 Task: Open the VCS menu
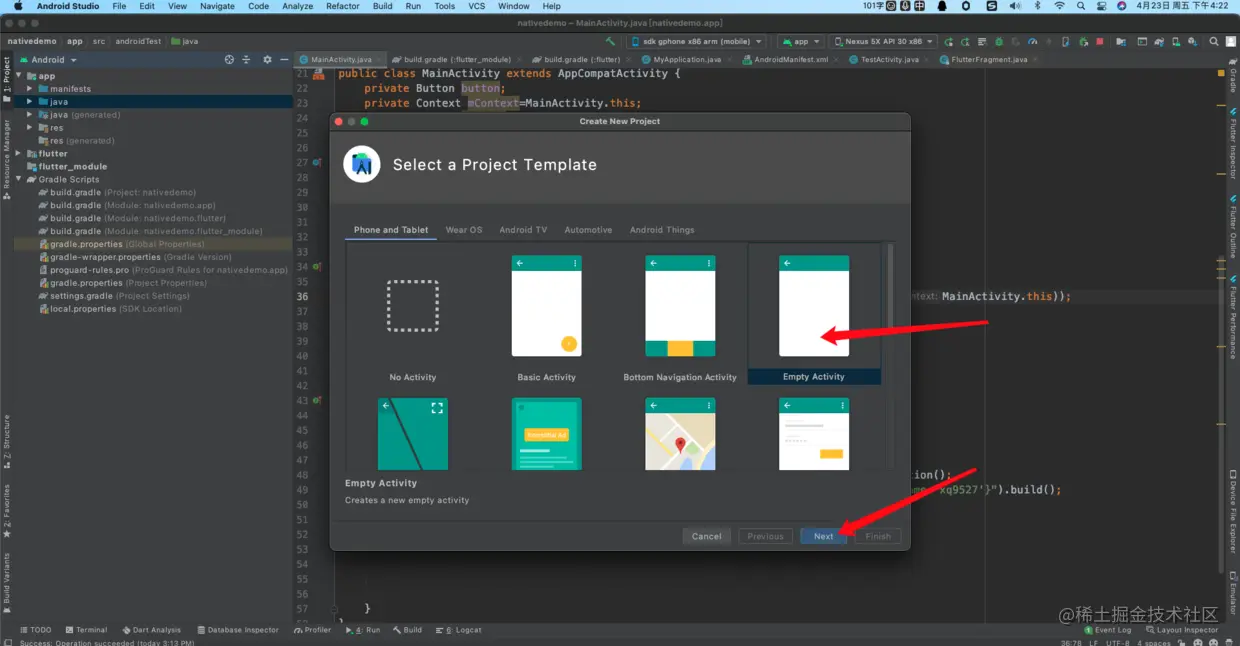click(x=477, y=6)
